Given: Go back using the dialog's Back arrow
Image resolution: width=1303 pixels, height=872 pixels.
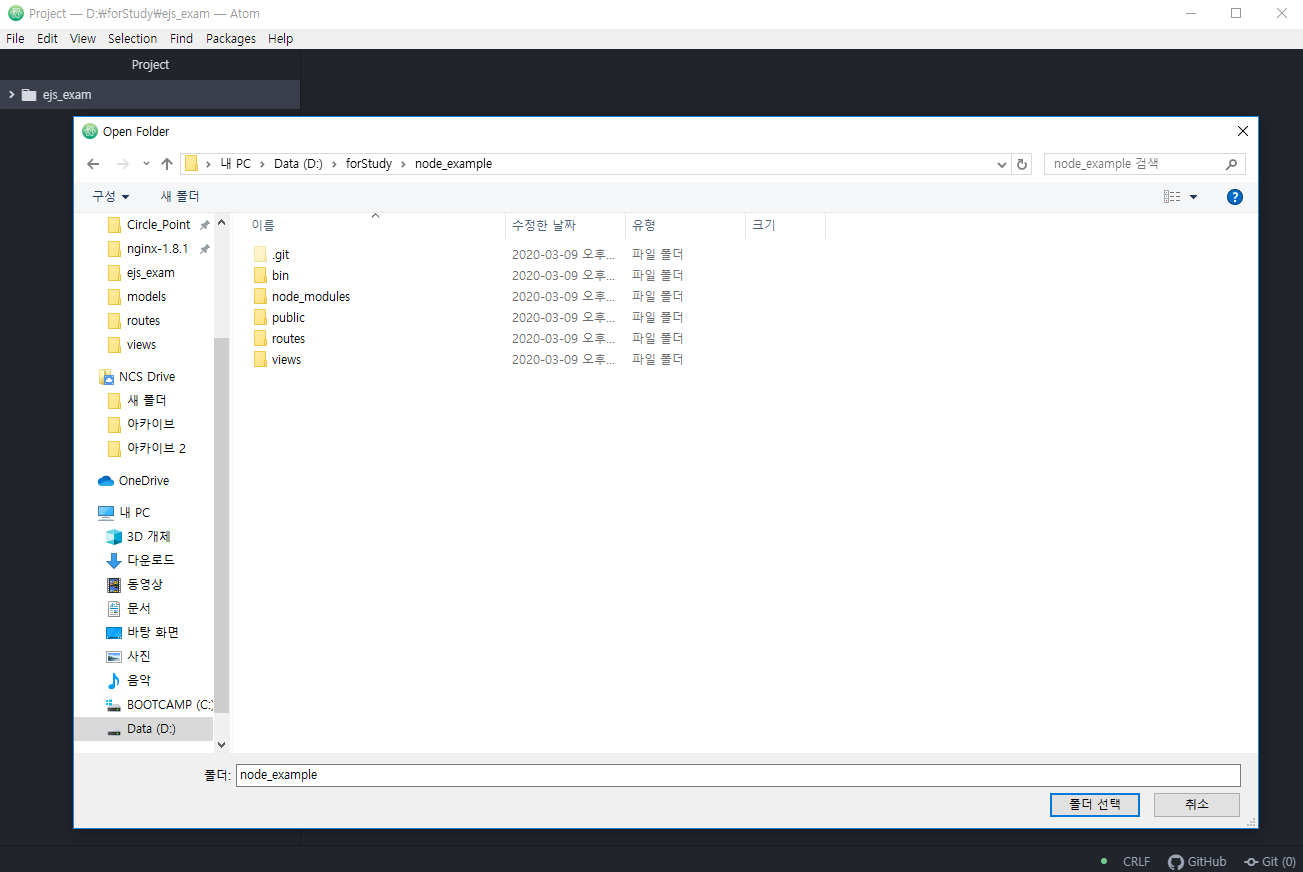Looking at the screenshot, I should click(93, 164).
